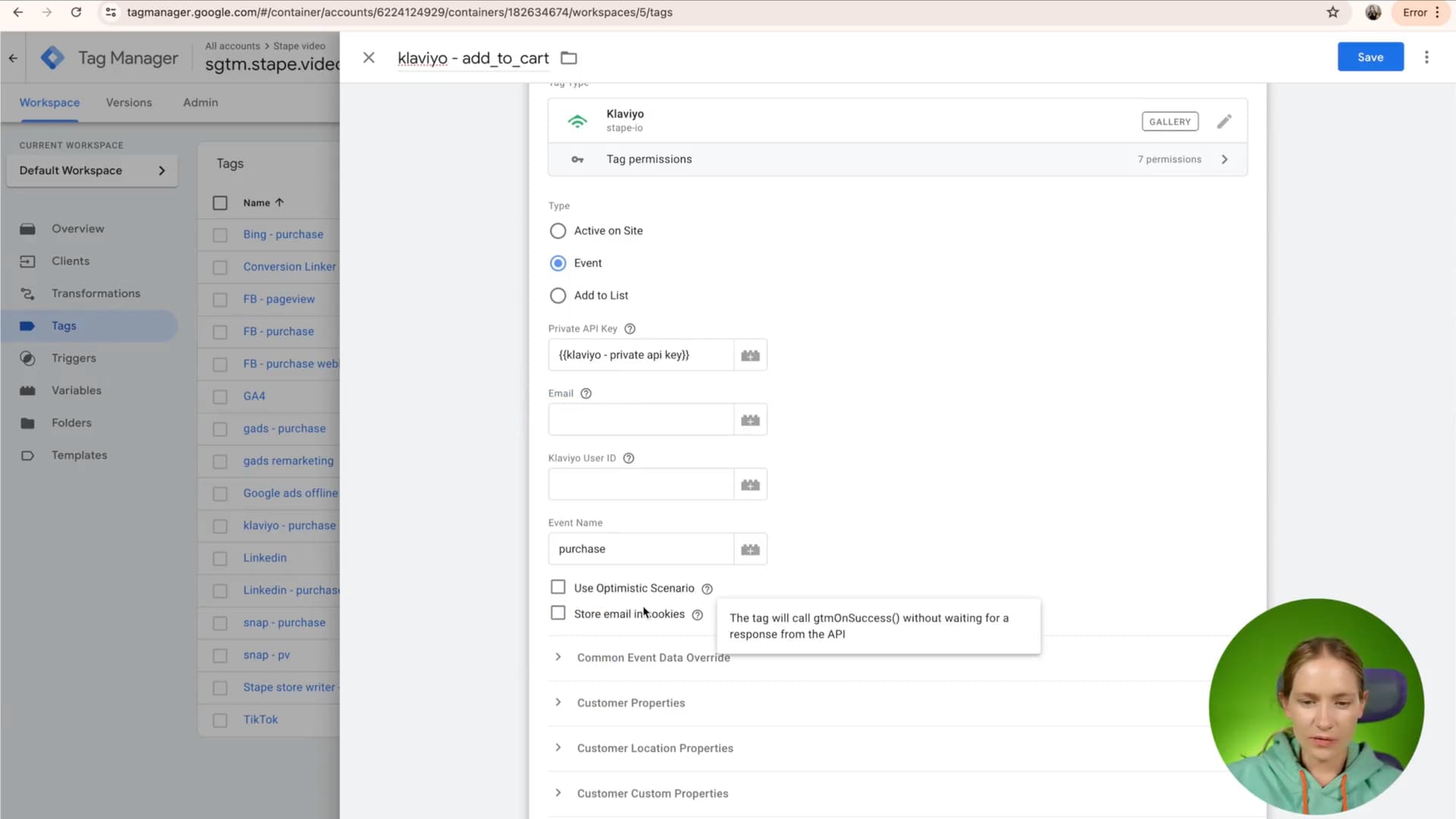Open Templates in the sidebar

tap(79, 455)
